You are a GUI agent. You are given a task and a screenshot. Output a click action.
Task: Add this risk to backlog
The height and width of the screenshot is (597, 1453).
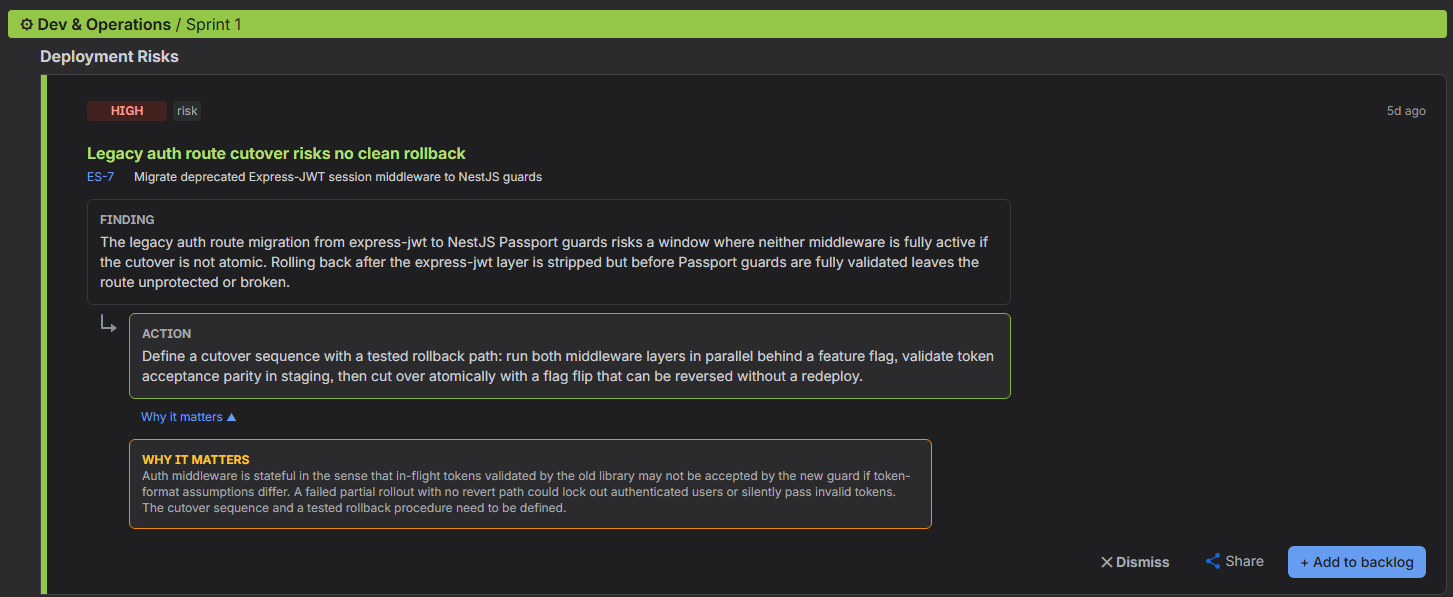click(1357, 562)
